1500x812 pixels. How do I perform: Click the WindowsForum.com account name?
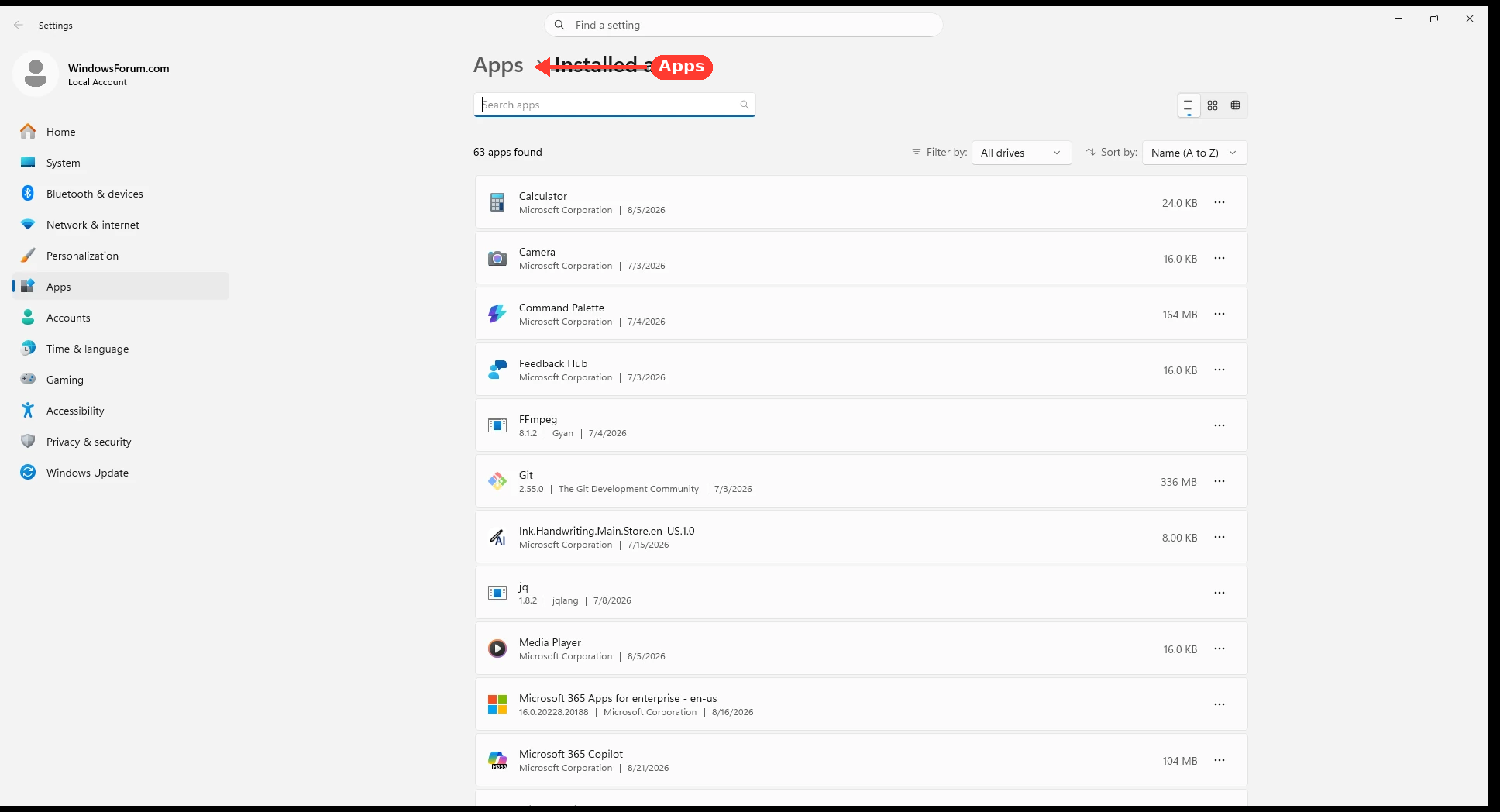tap(119, 68)
